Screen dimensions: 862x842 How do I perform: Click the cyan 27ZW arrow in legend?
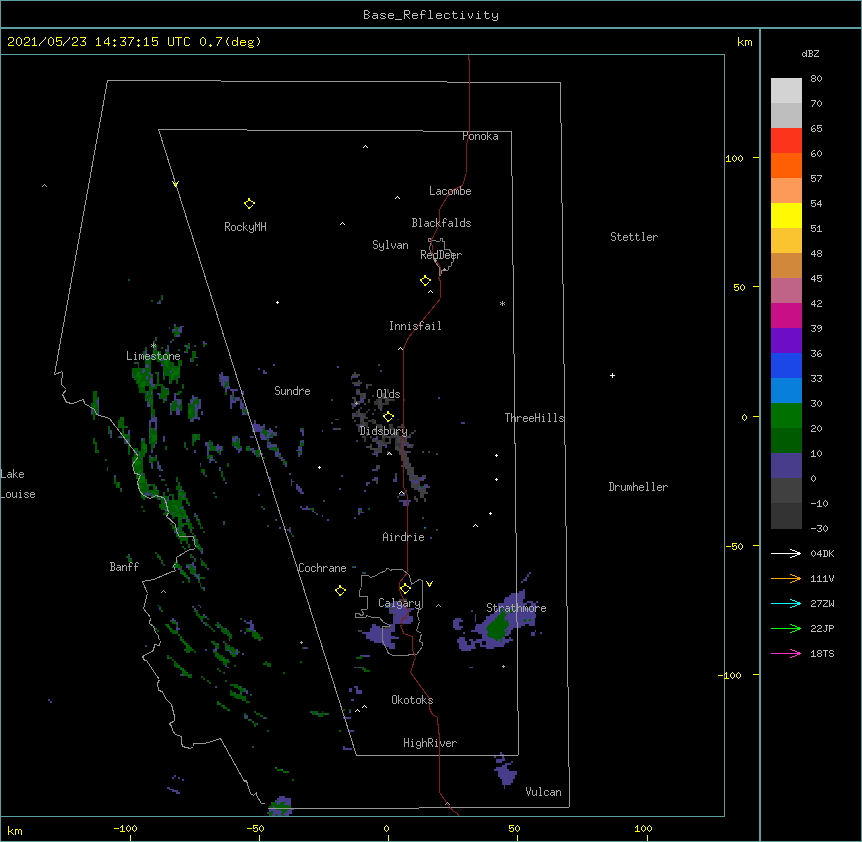(786, 603)
